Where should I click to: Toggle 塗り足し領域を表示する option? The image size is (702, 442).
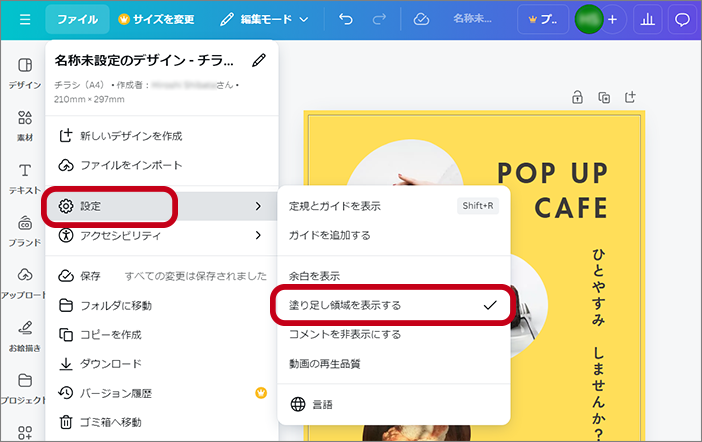tap(394, 305)
